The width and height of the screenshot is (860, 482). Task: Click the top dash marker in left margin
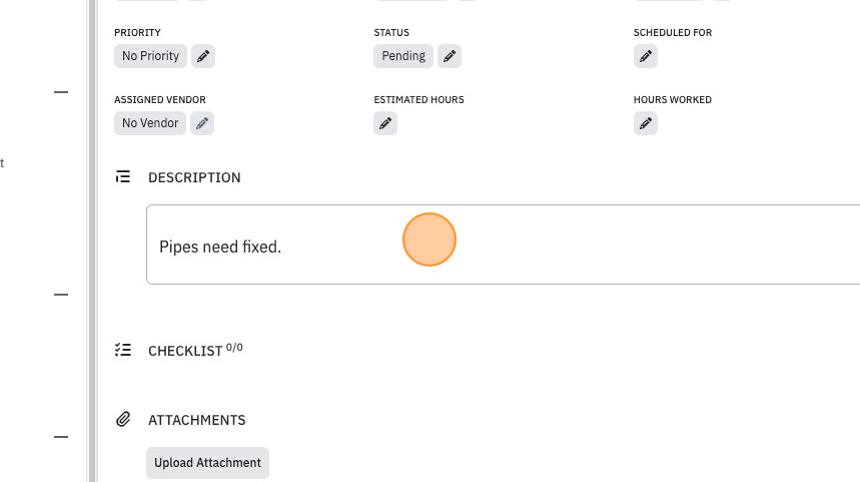(61, 92)
